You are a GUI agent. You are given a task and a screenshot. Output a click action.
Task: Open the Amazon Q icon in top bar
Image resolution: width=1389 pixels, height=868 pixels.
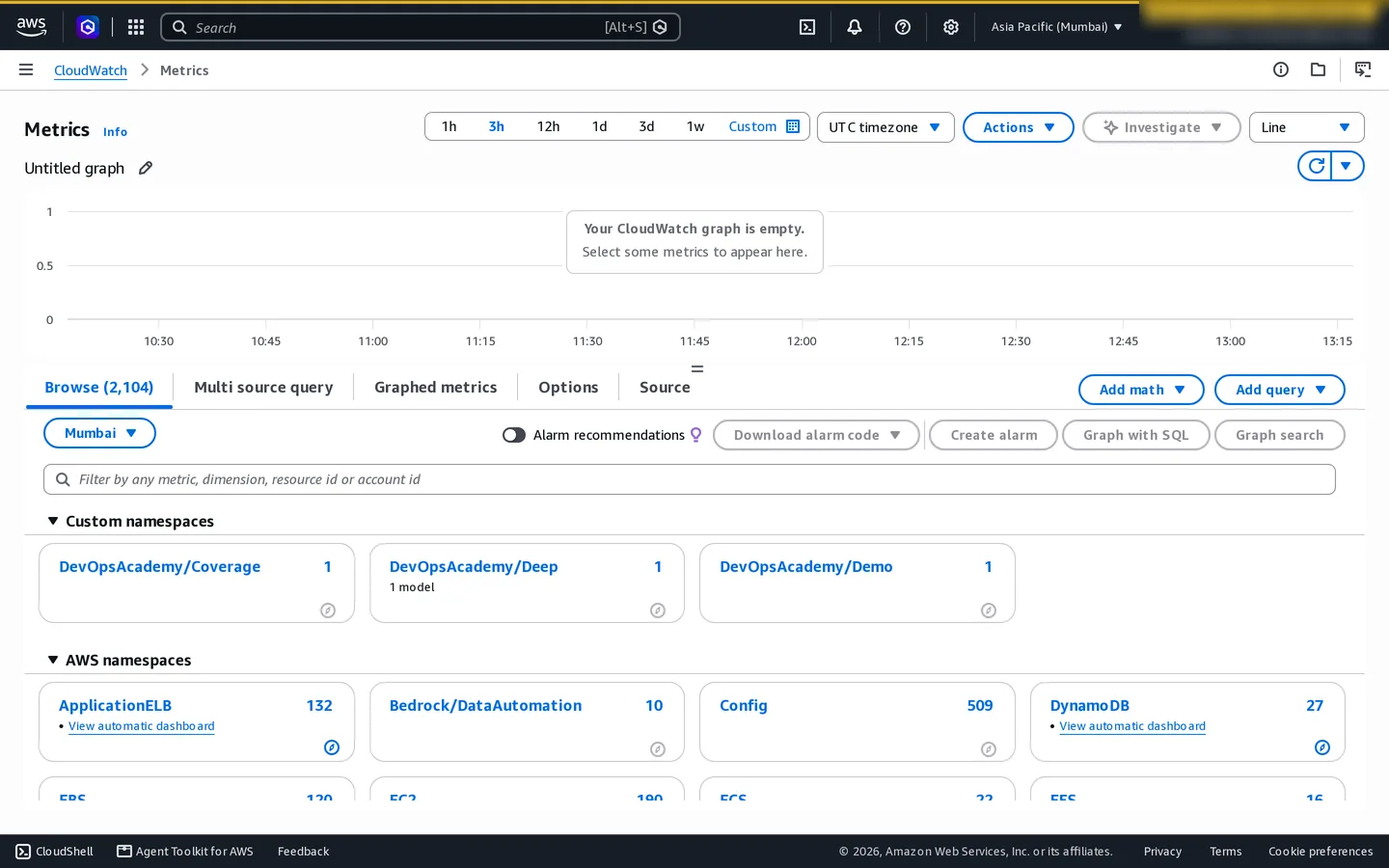(88, 27)
